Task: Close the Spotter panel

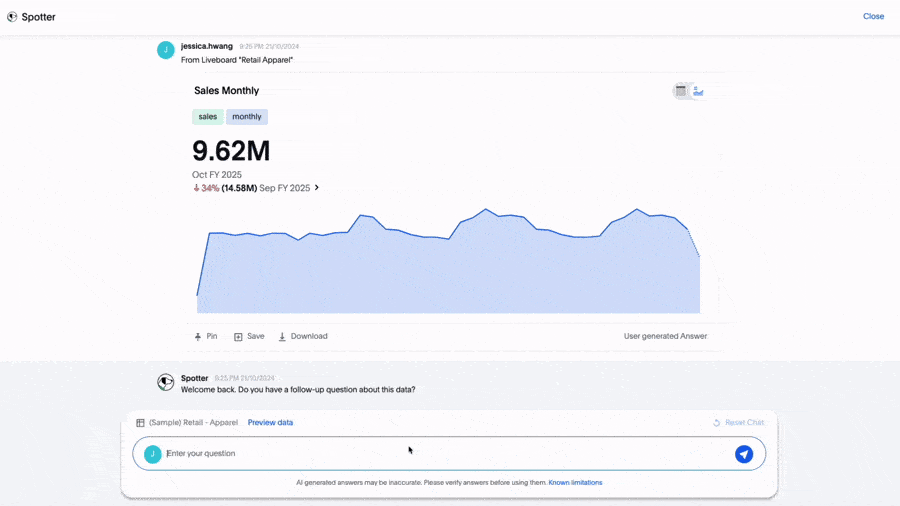Action: 873,17
